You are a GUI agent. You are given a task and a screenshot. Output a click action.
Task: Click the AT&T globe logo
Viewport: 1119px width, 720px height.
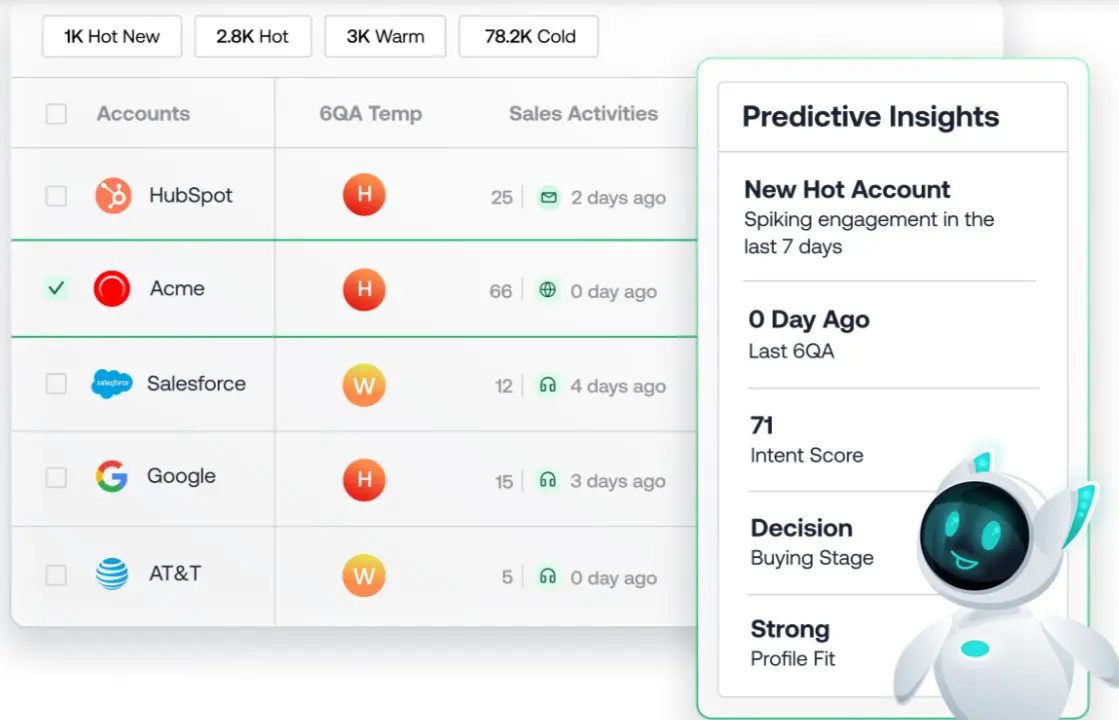pos(112,573)
